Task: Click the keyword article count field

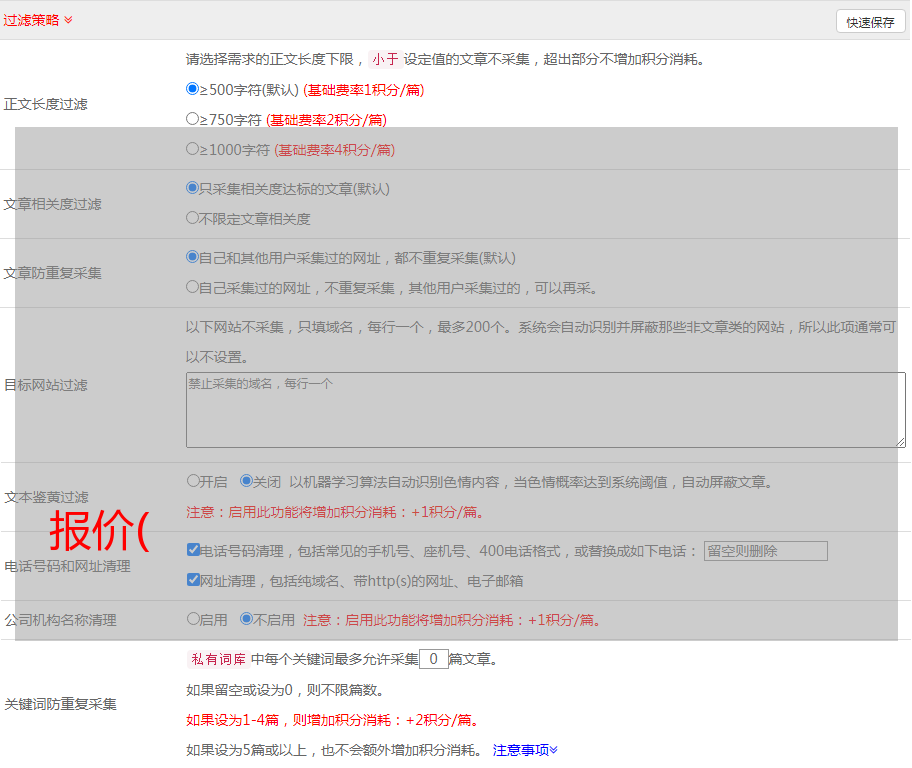Action: point(433,659)
